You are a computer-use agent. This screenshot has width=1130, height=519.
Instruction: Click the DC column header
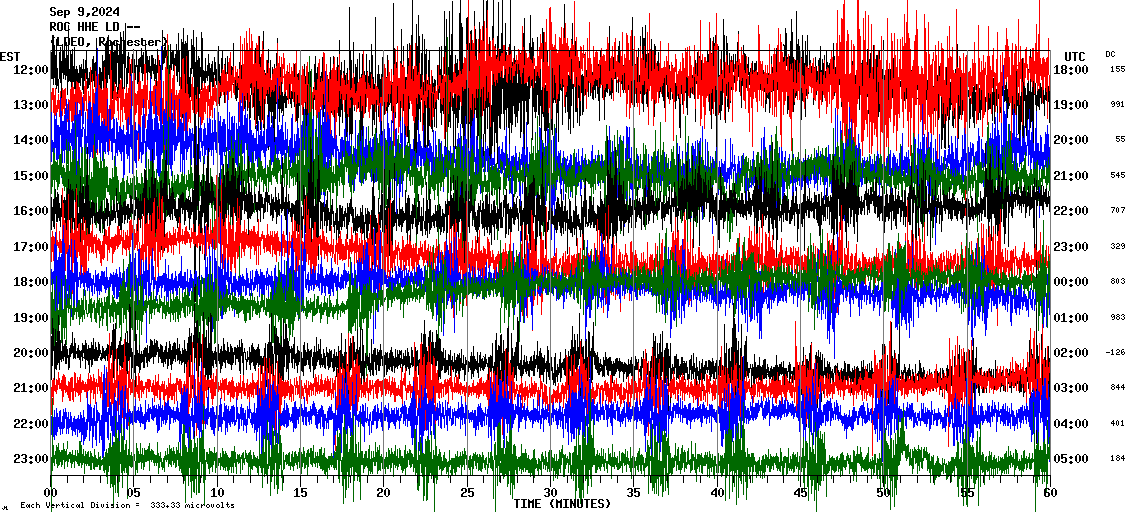coord(1110,54)
